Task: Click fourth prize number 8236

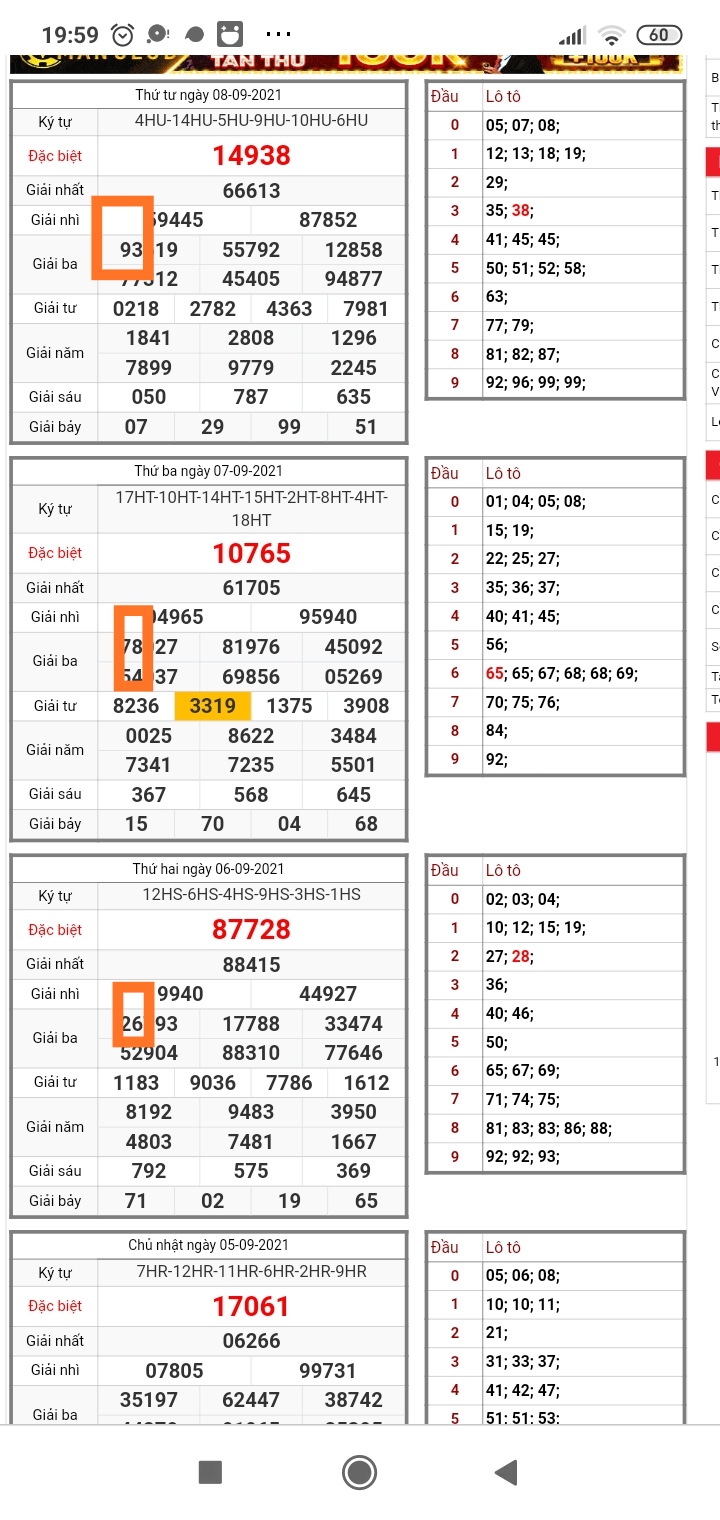Action: 136,706
